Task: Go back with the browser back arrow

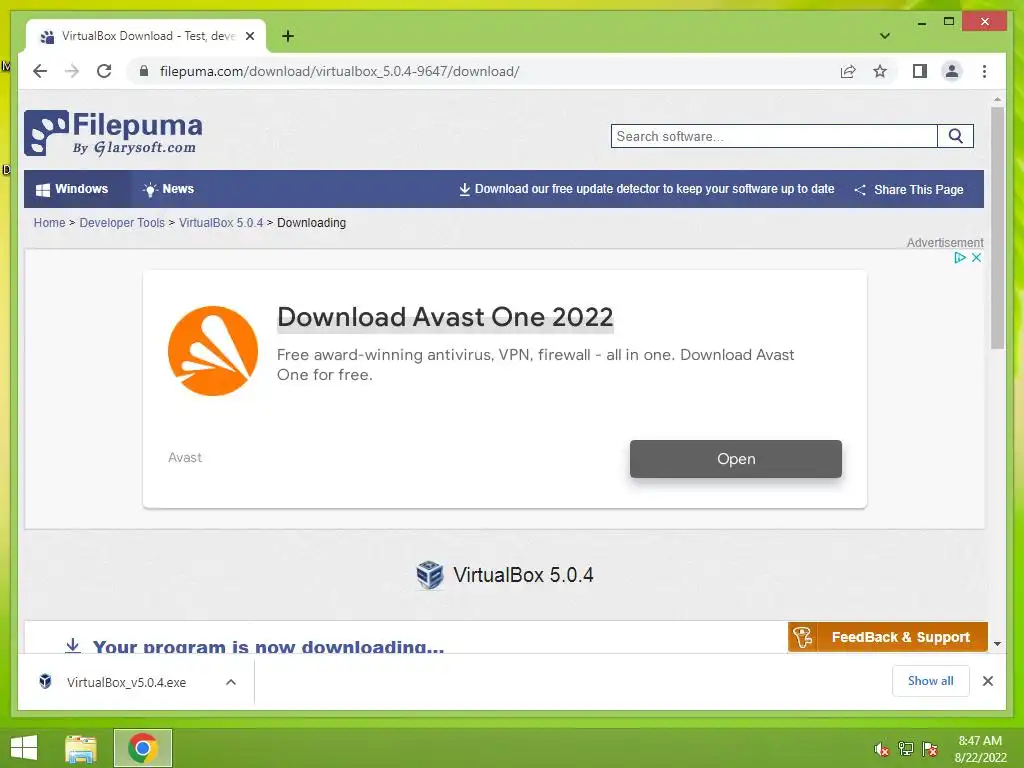Action: tap(40, 71)
